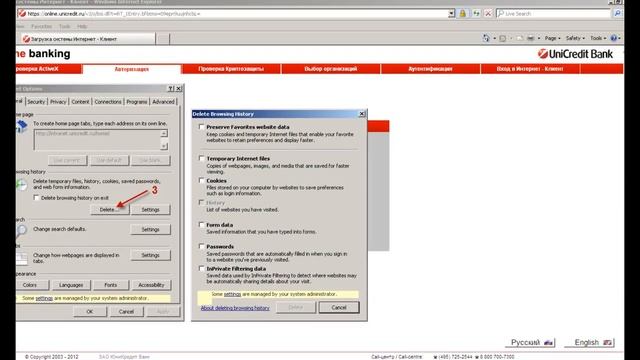
Task: Switch language to Русский
Action: 529,342
